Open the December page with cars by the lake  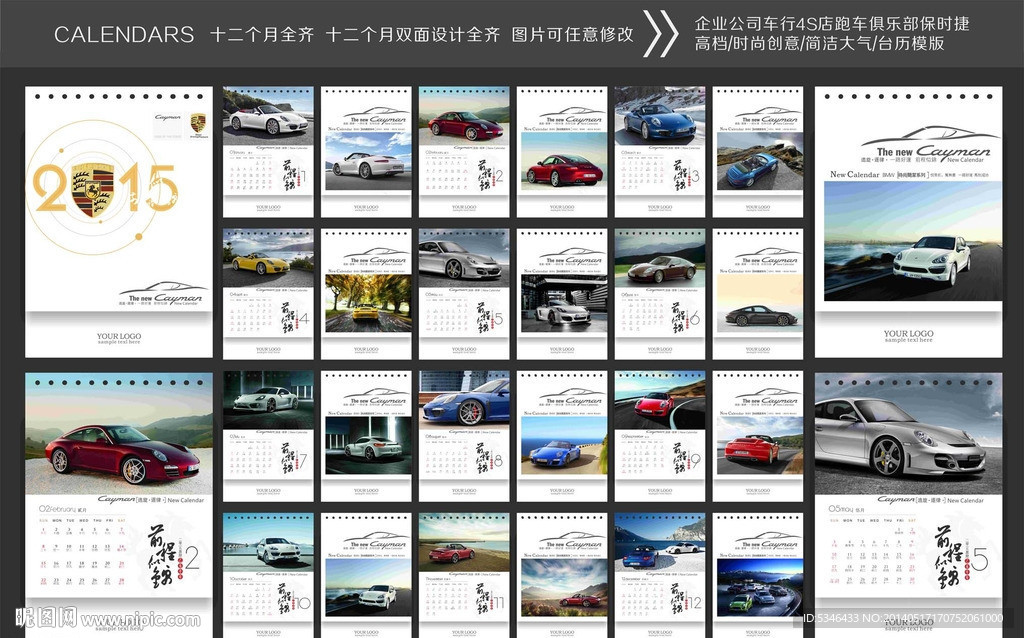(660, 575)
